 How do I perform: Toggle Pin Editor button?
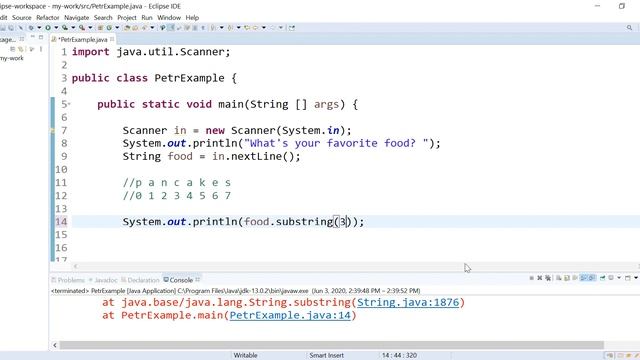pyautogui.click(x=292, y=28)
